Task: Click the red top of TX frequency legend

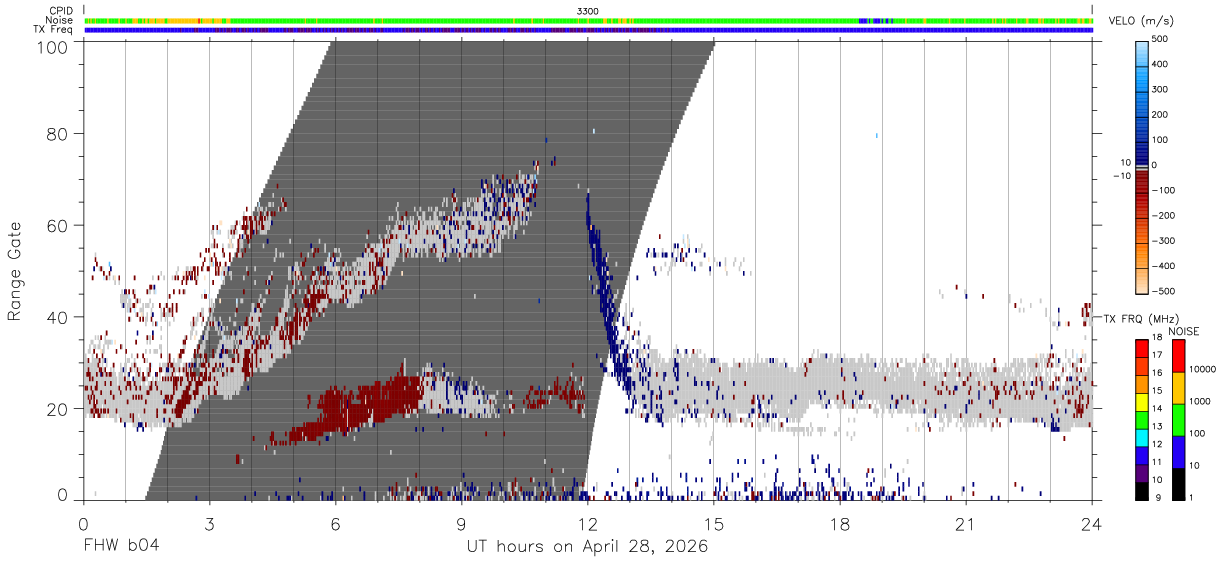Action: pos(1142,346)
